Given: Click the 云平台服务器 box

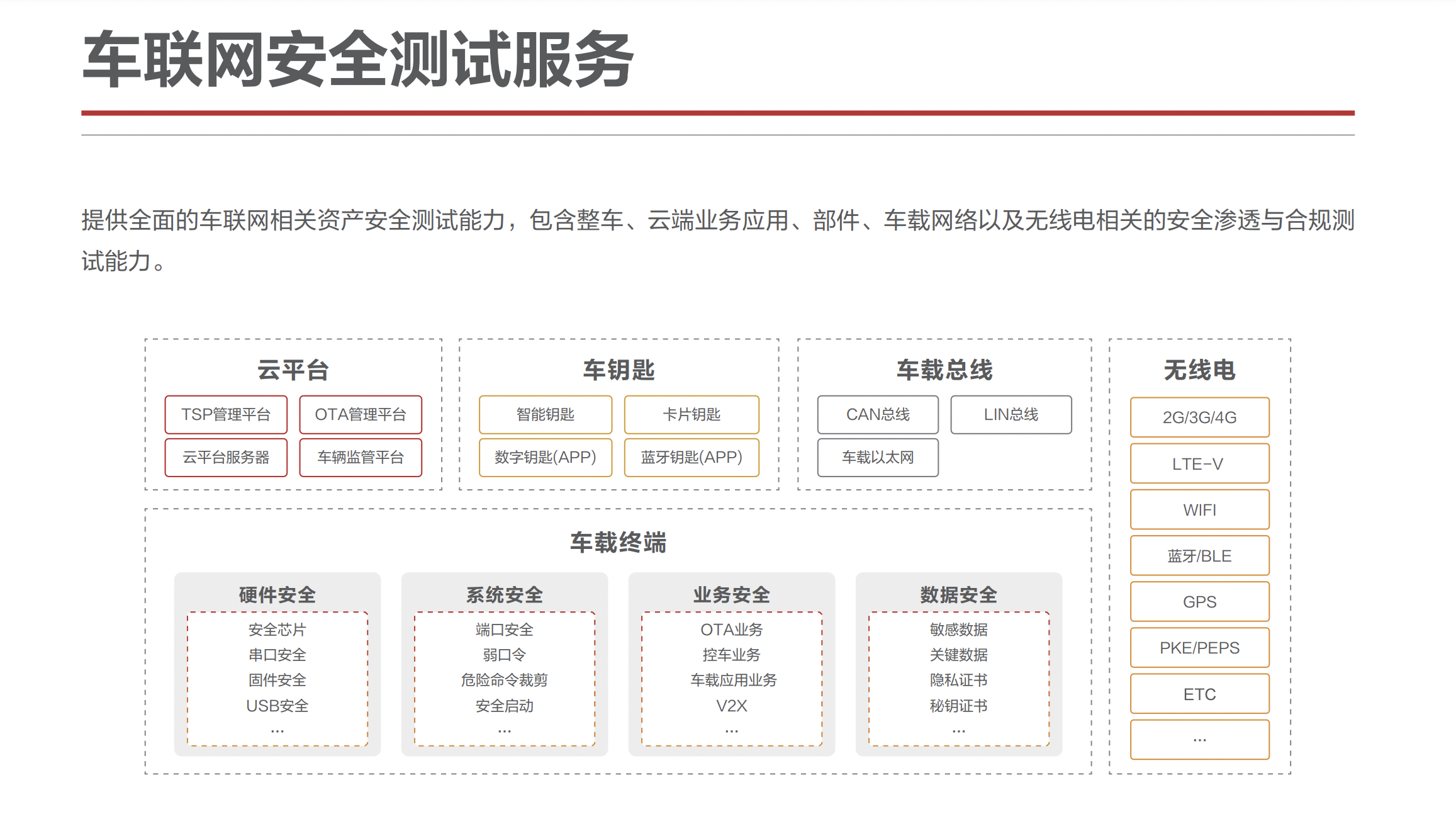Looking at the screenshot, I should pyautogui.click(x=225, y=458).
